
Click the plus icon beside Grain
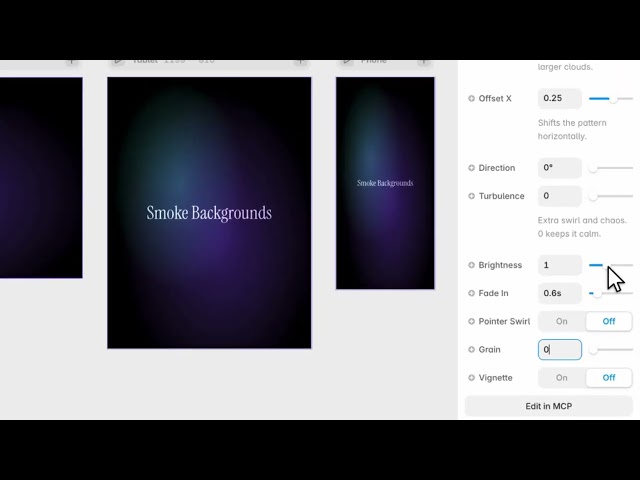click(x=471, y=349)
